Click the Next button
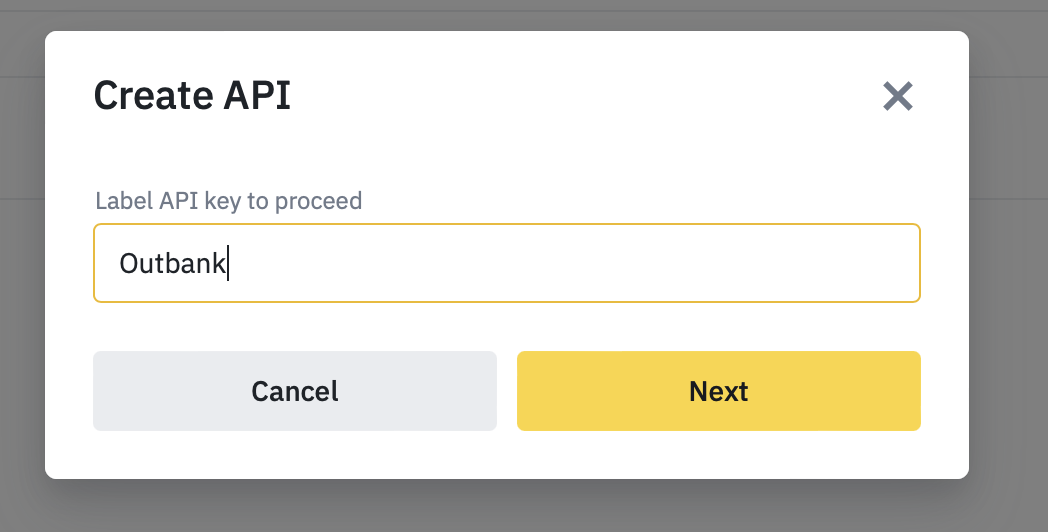 [x=718, y=391]
